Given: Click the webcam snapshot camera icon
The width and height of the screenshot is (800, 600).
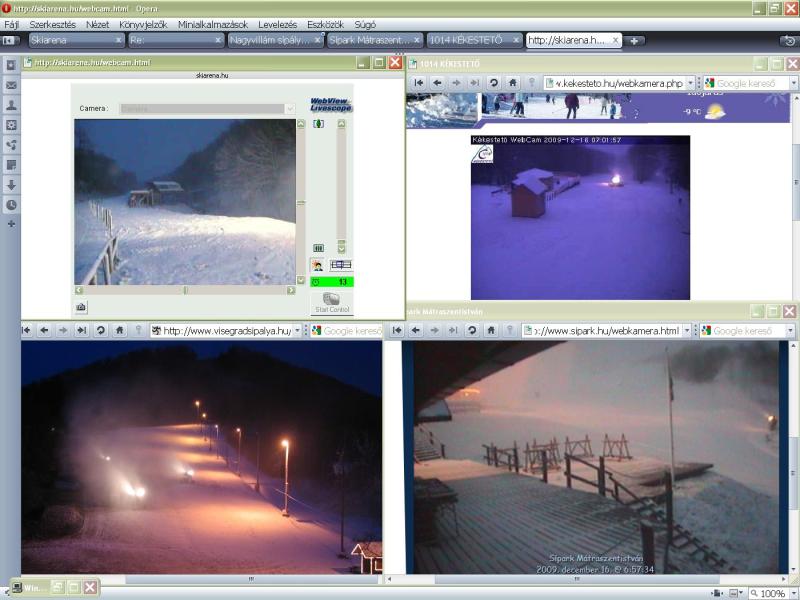Looking at the screenshot, I should coord(81,306).
